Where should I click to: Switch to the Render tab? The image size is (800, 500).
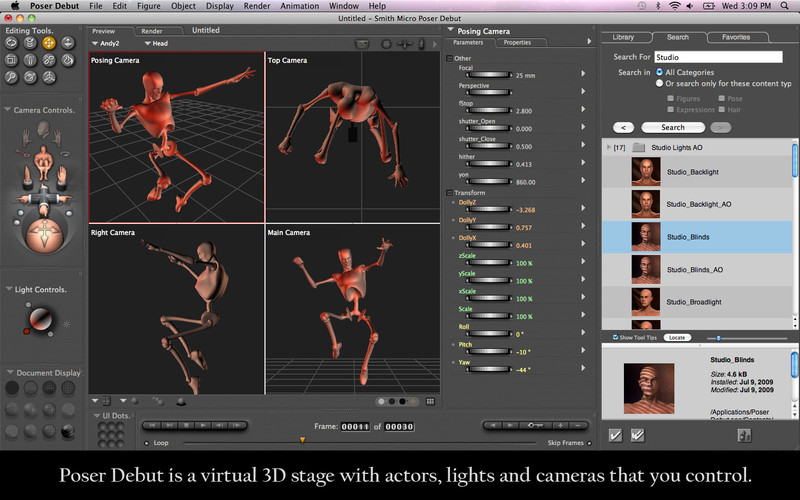(152, 31)
